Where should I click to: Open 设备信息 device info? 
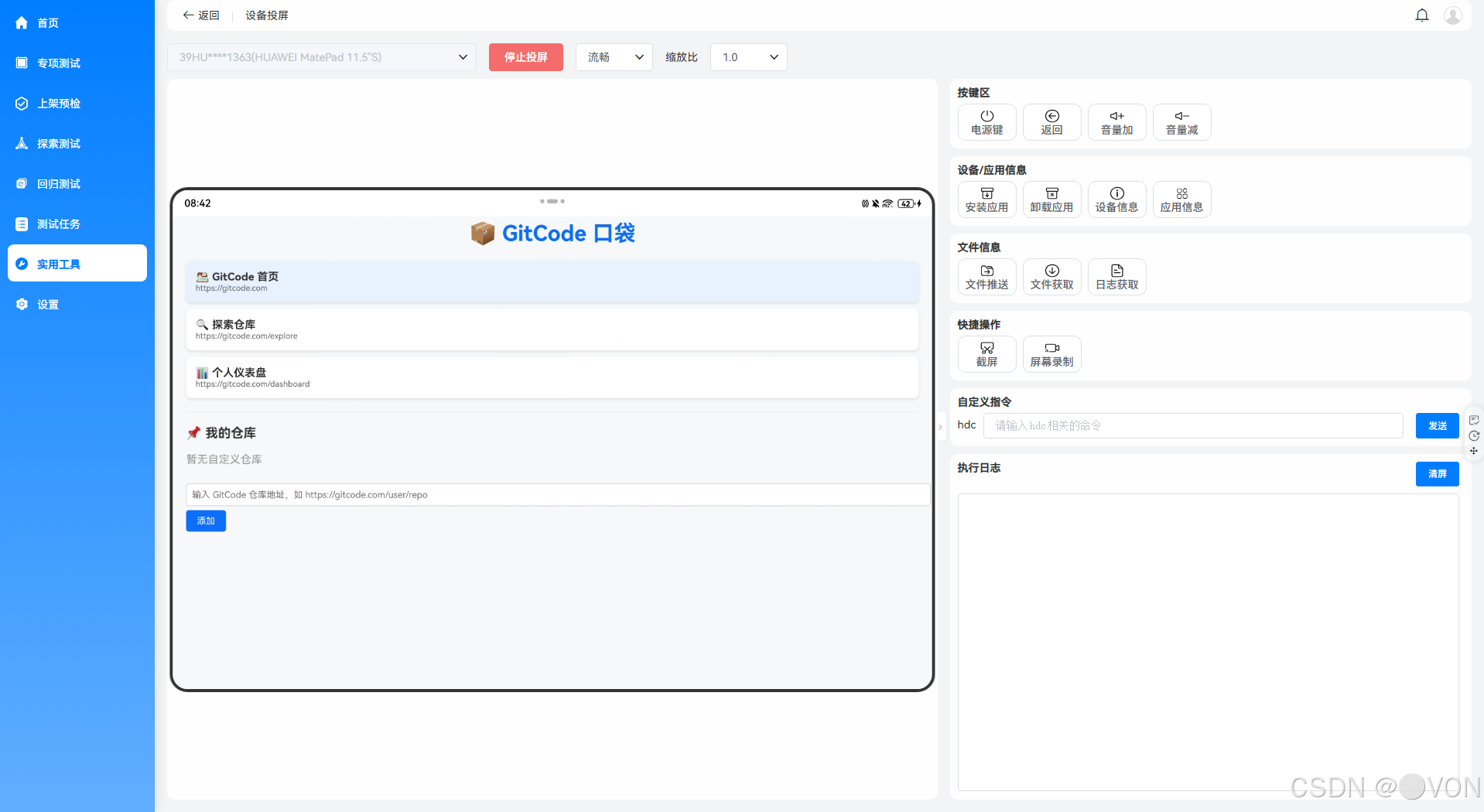1117,200
